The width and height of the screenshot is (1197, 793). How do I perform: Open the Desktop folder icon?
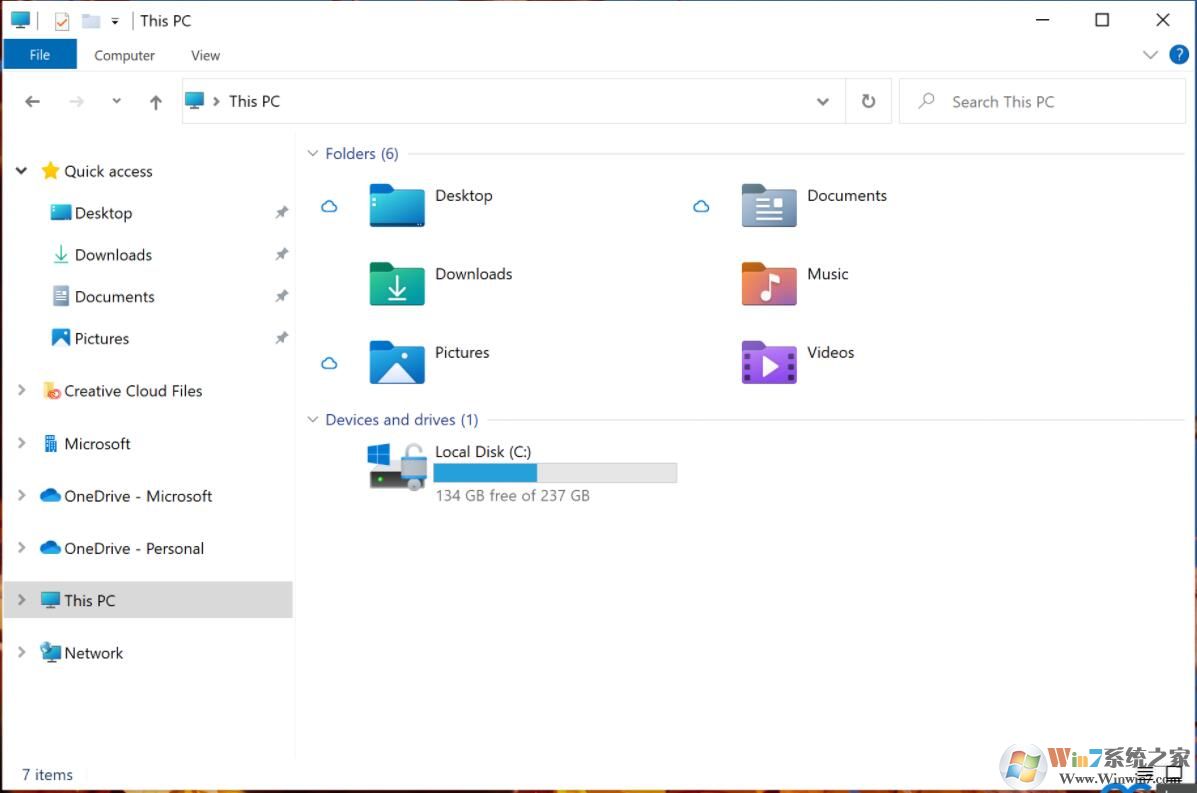click(397, 205)
